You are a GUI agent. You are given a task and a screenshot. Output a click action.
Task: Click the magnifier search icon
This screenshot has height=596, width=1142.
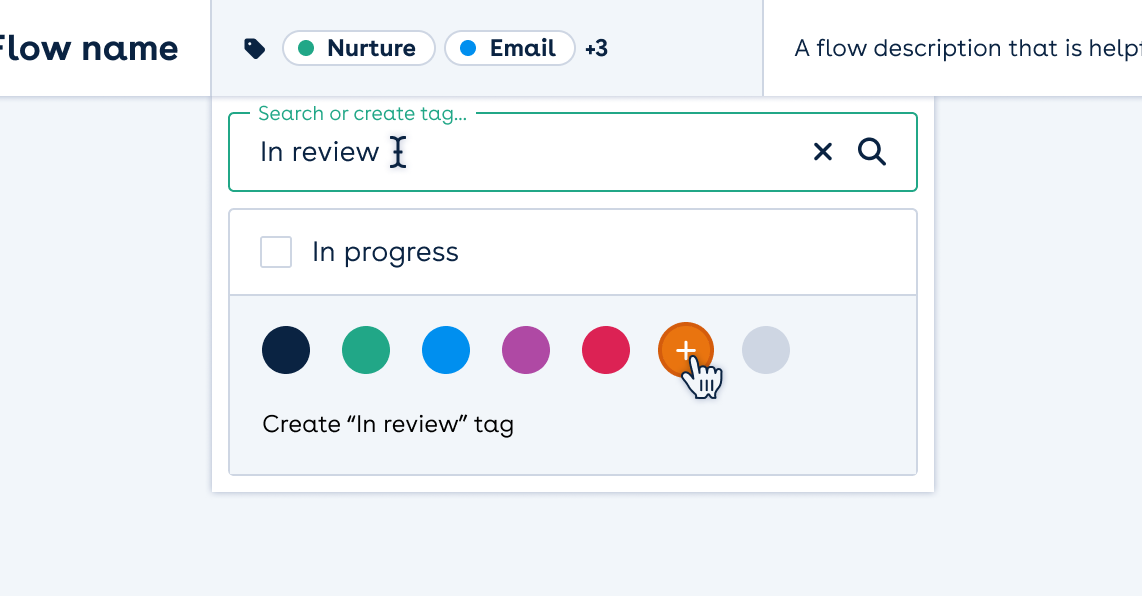click(x=871, y=152)
